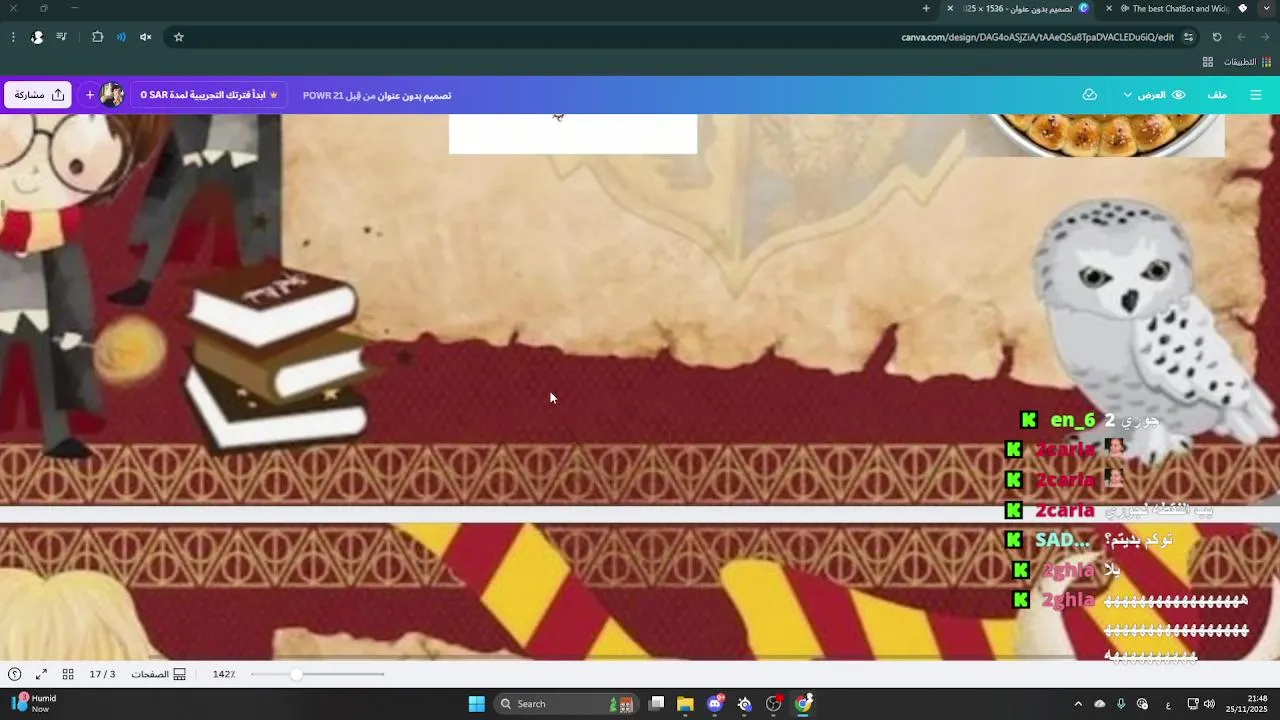Open the ملف (File) menu
This screenshot has width=1280, height=720.
tap(1217, 95)
